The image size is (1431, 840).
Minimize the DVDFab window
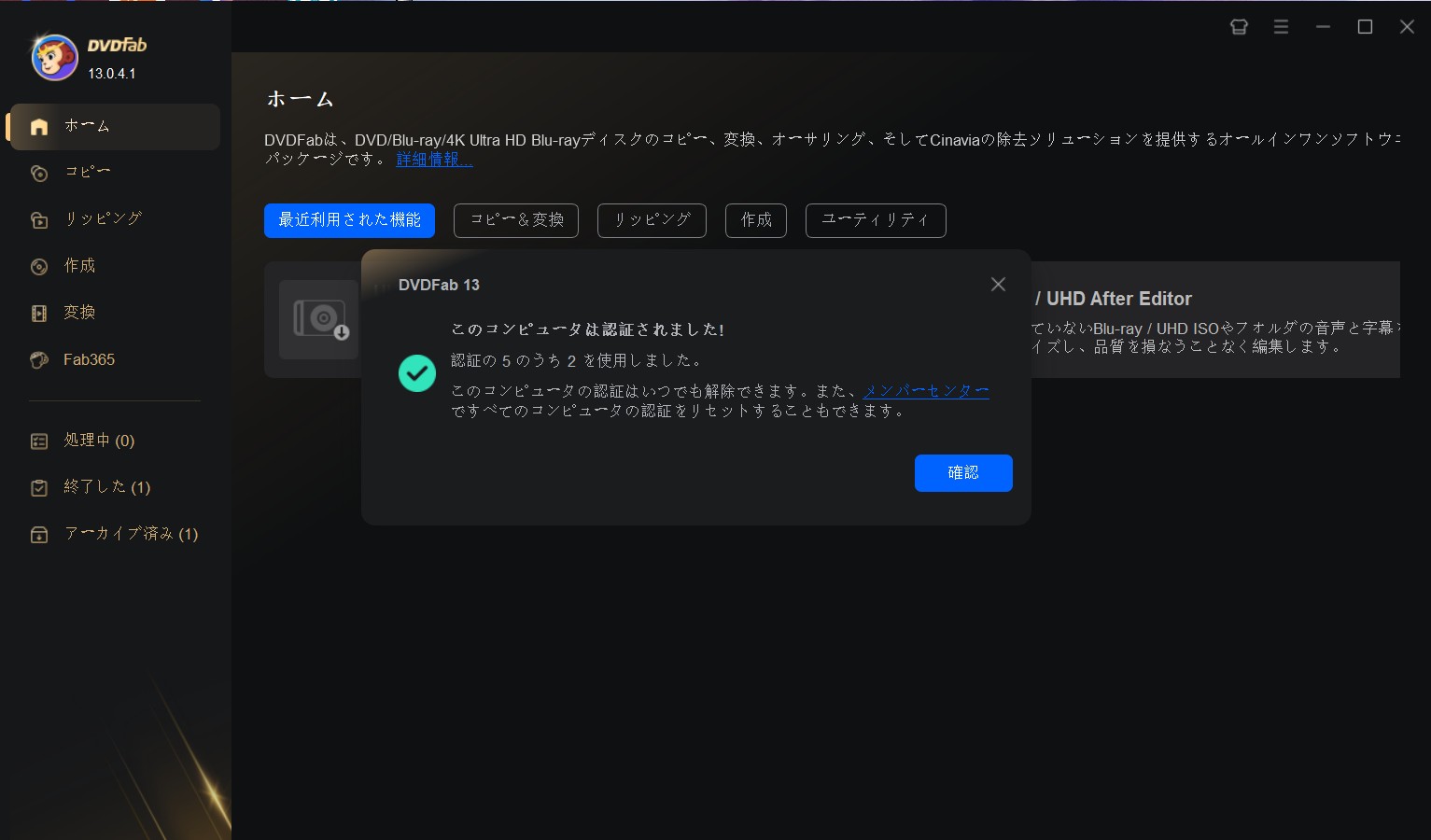click(x=1323, y=27)
